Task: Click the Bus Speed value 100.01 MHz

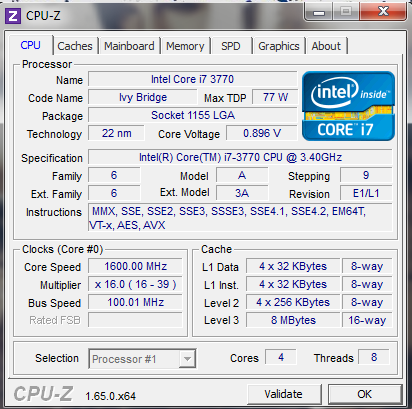Action: (135, 302)
